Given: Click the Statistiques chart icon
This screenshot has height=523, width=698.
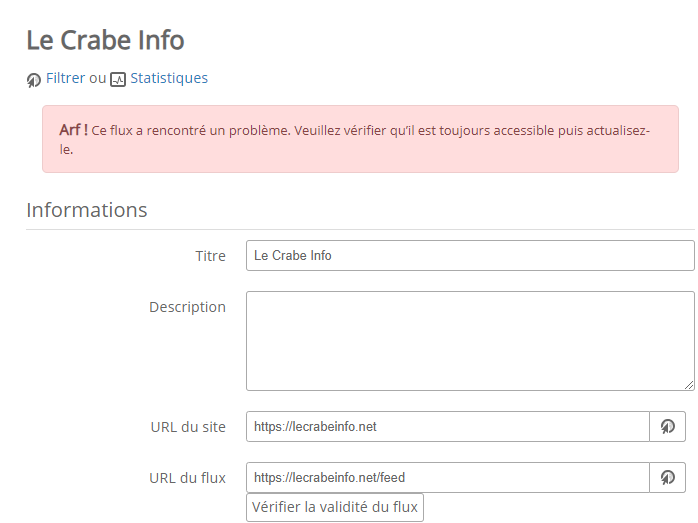Looking at the screenshot, I should [118, 80].
